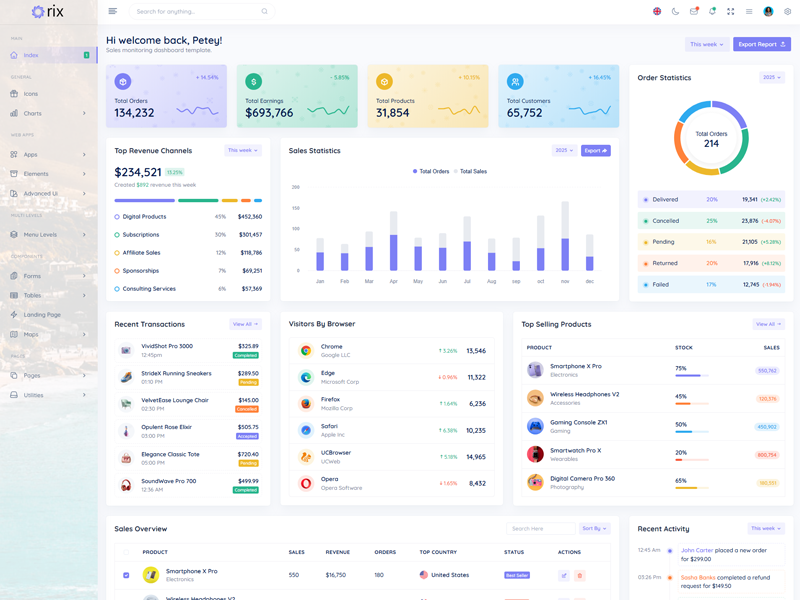Select Landing Page in the sidebar
Screen dimensions: 800x600
(42, 315)
